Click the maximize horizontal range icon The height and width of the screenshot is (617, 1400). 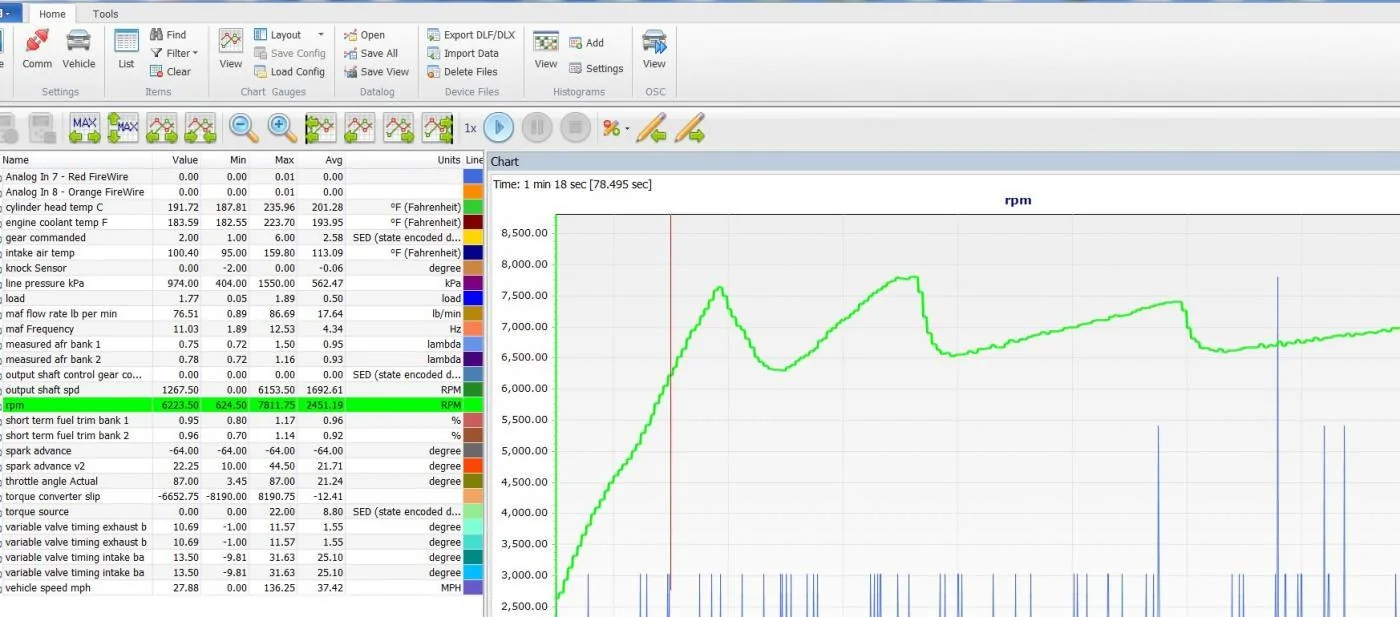(x=85, y=127)
